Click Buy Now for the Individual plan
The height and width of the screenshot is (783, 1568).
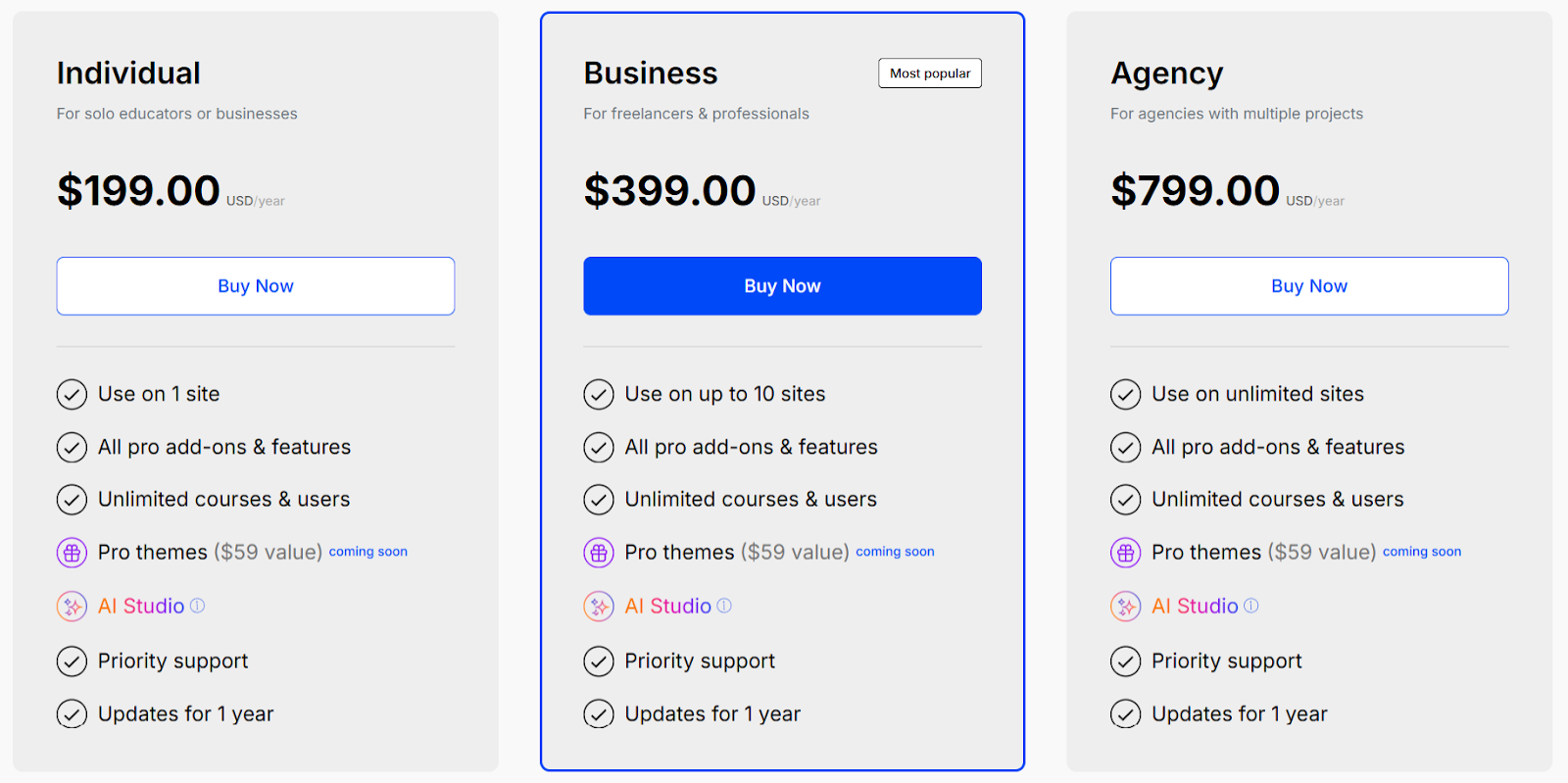pyautogui.click(x=255, y=285)
